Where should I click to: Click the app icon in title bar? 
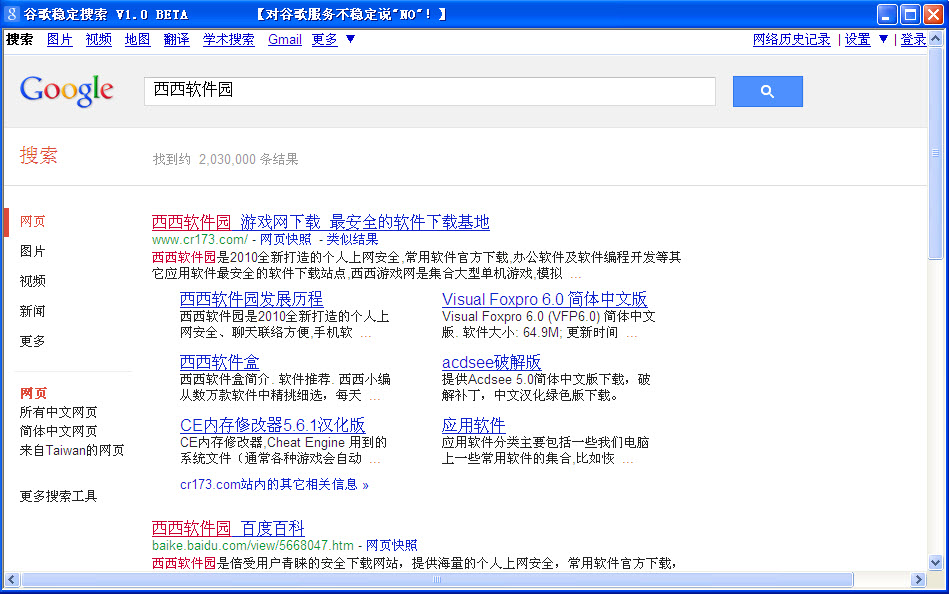pos(11,14)
